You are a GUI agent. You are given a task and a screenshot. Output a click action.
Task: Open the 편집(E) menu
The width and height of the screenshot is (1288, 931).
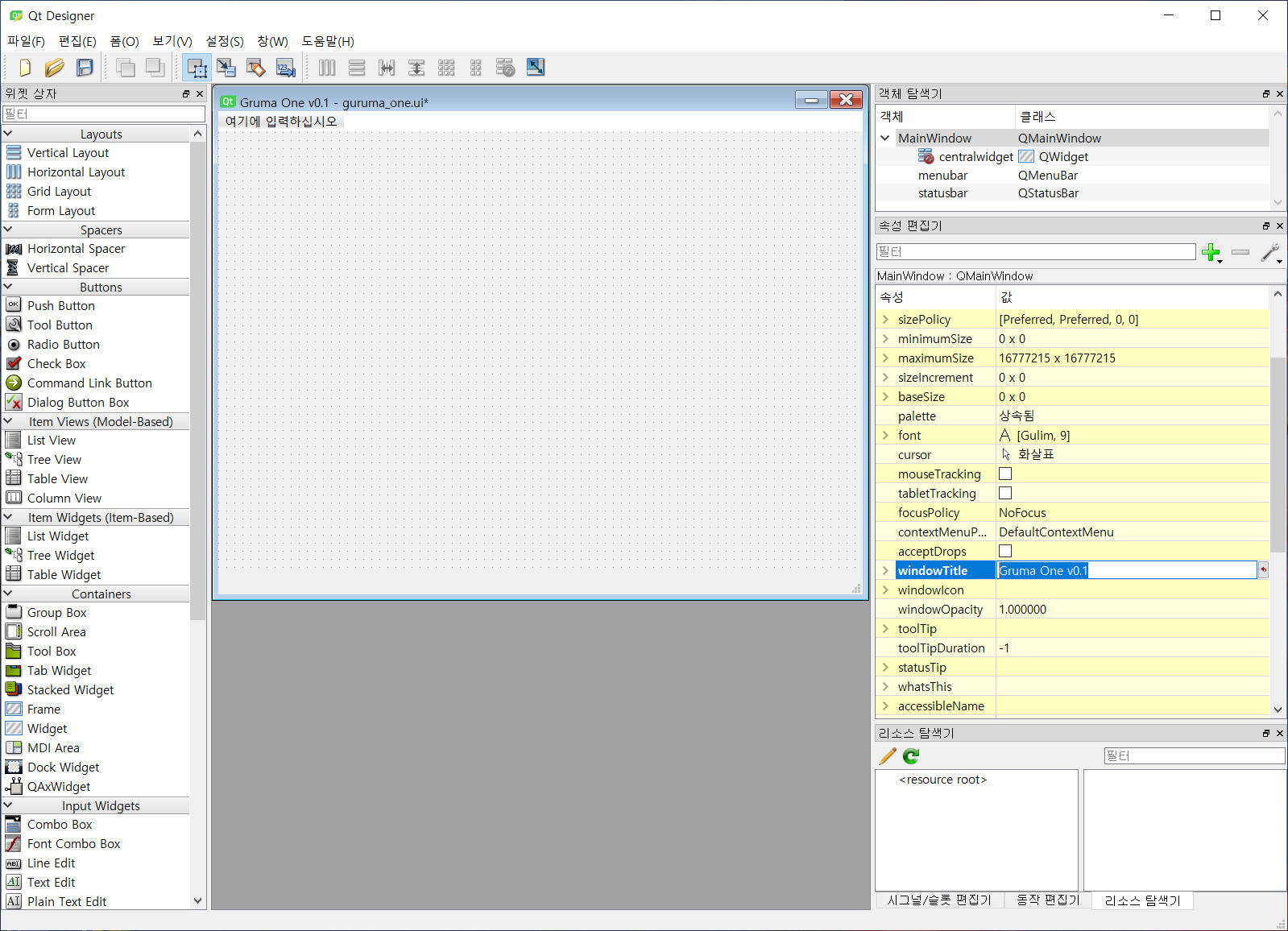77,41
